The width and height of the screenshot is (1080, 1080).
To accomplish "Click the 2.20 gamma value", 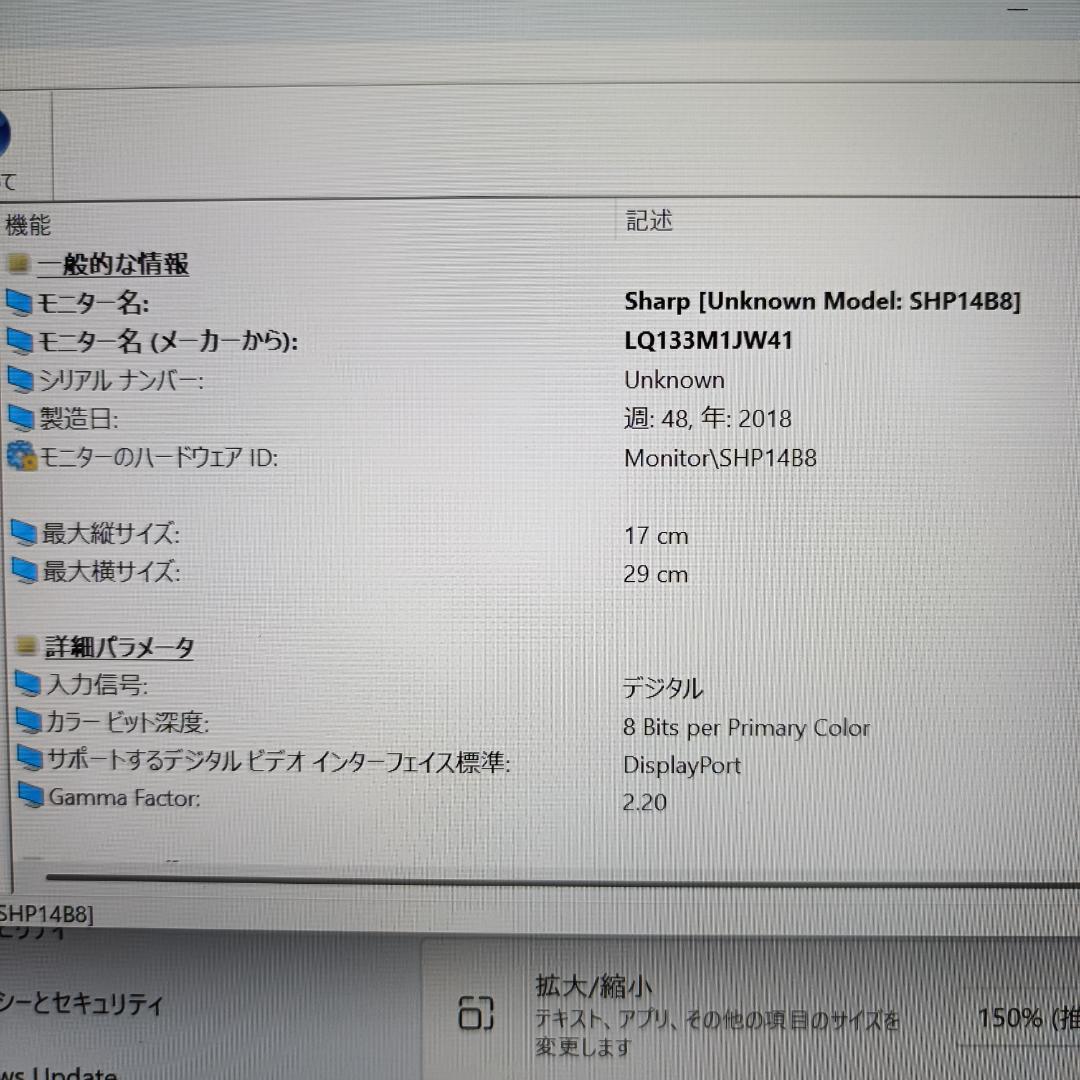I will [x=645, y=802].
